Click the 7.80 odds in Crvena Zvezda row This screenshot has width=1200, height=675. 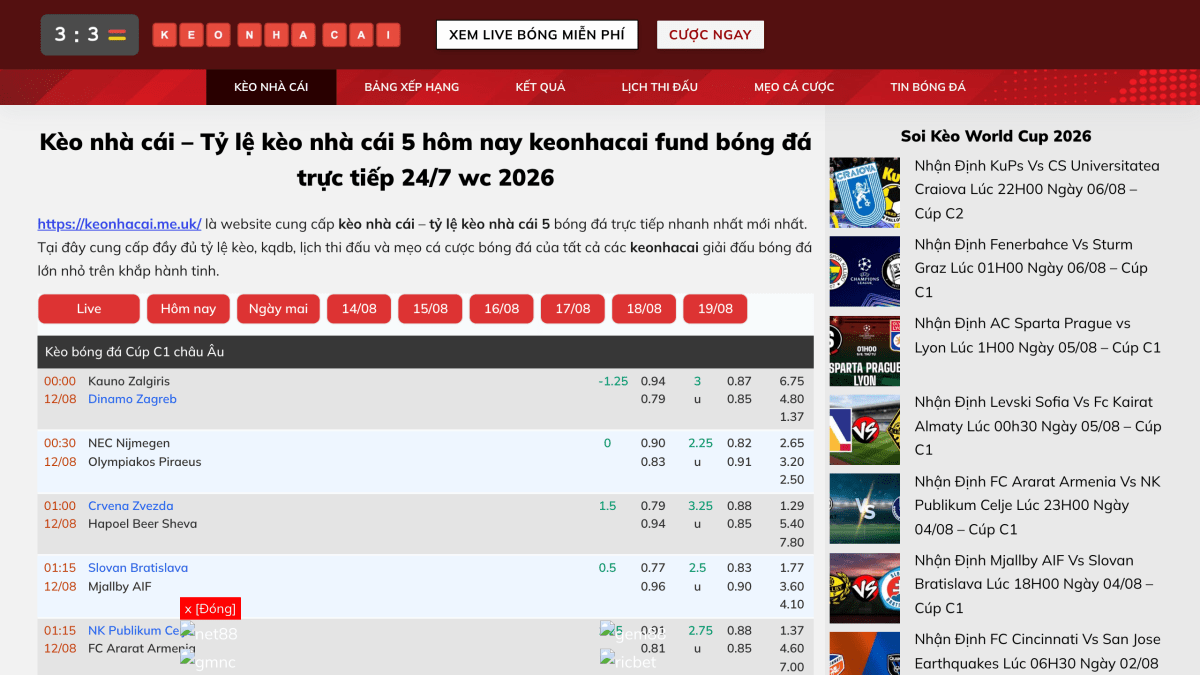[x=791, y=543]
